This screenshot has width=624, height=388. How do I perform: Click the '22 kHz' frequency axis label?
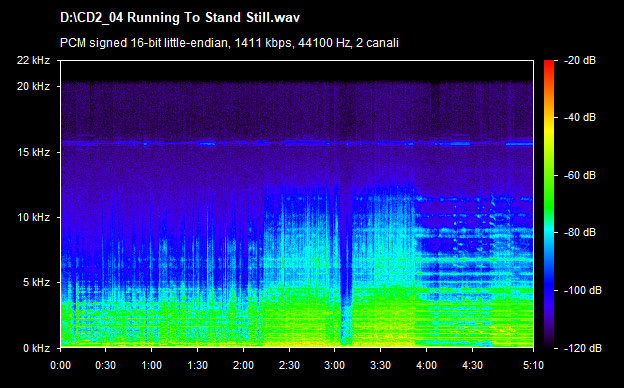(x=33, y=60)
